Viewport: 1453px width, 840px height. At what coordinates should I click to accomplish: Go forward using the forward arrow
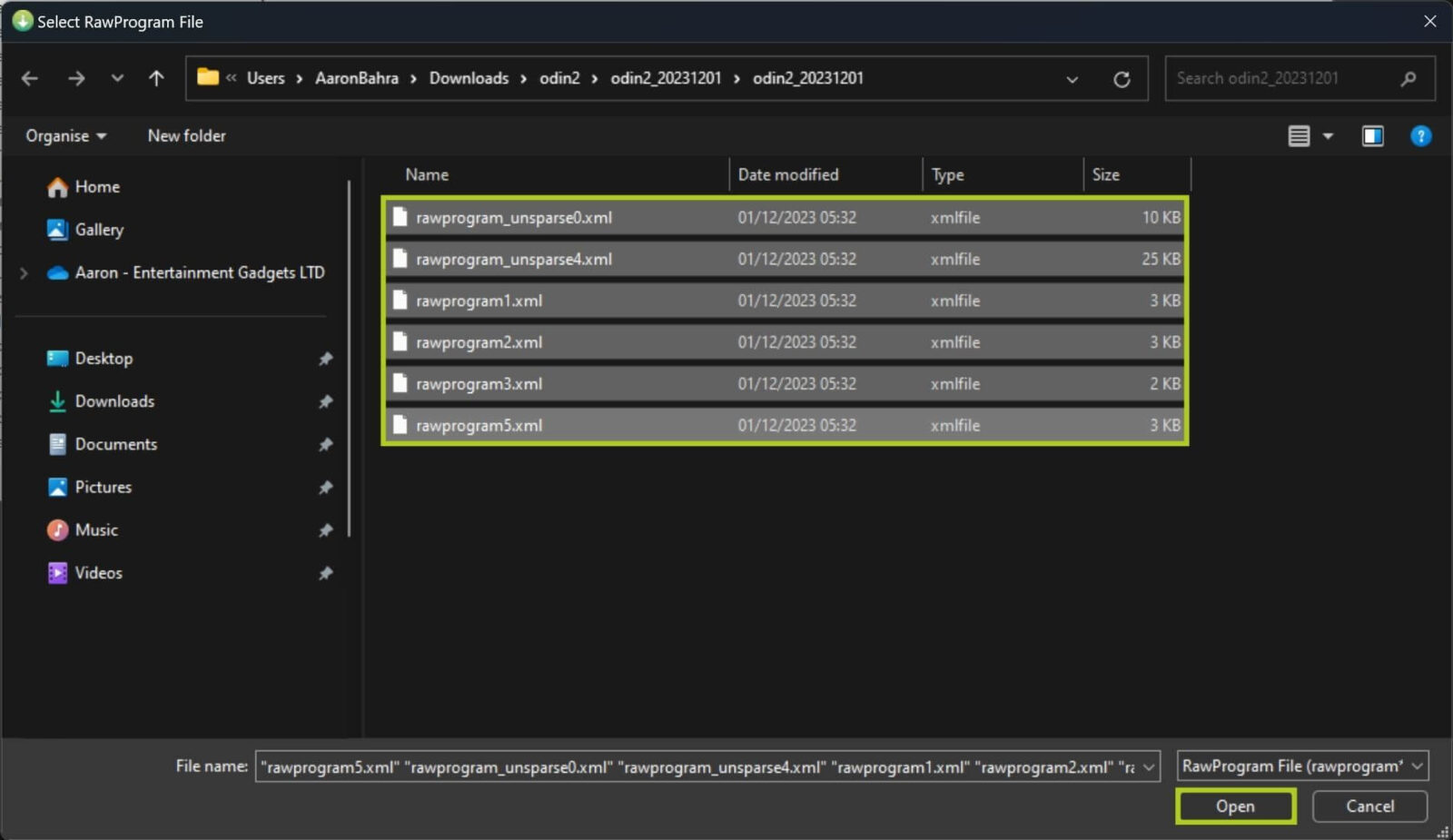[76, 78]
